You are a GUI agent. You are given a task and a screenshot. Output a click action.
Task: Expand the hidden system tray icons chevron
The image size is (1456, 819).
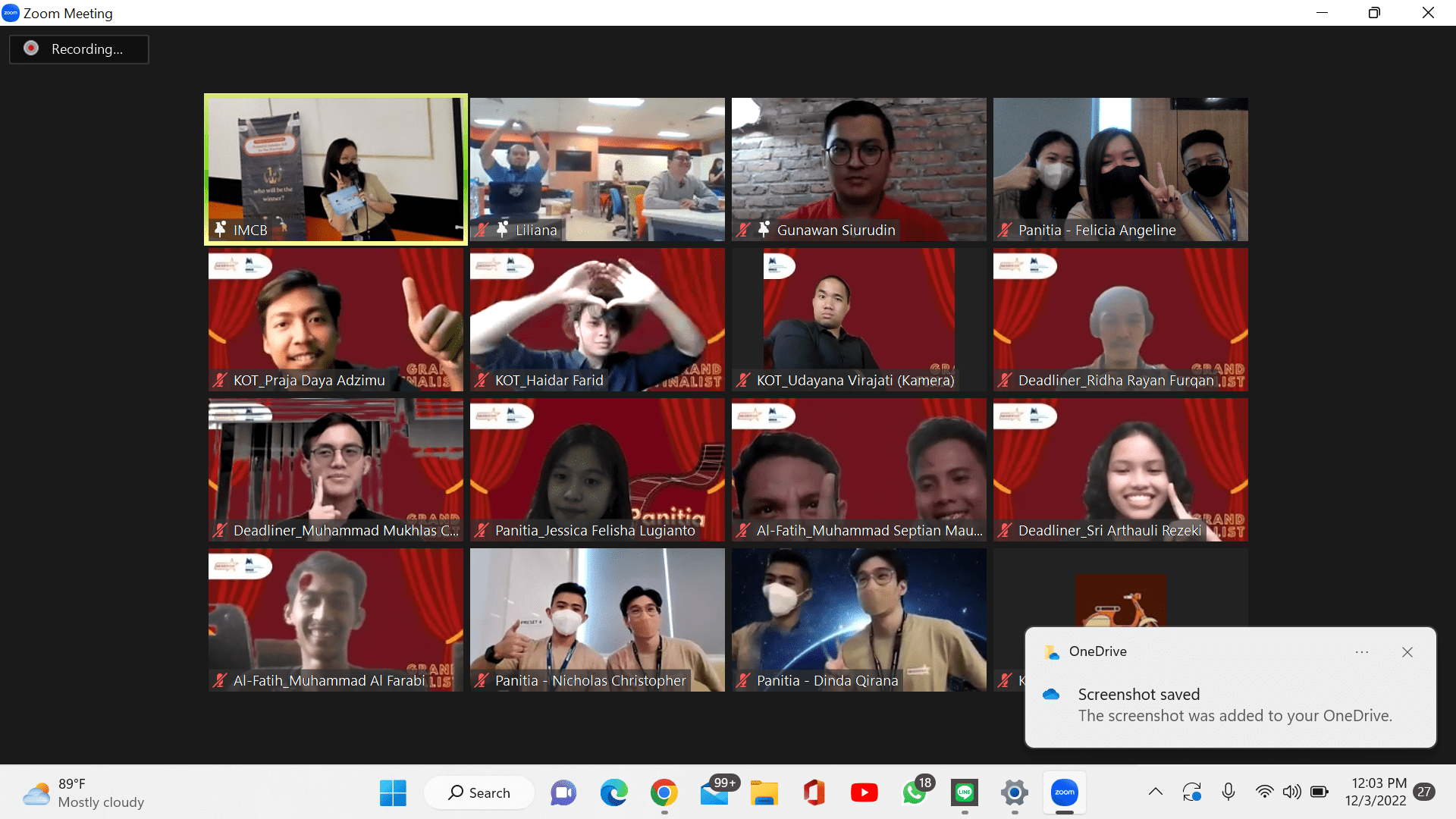(1155, 792)
